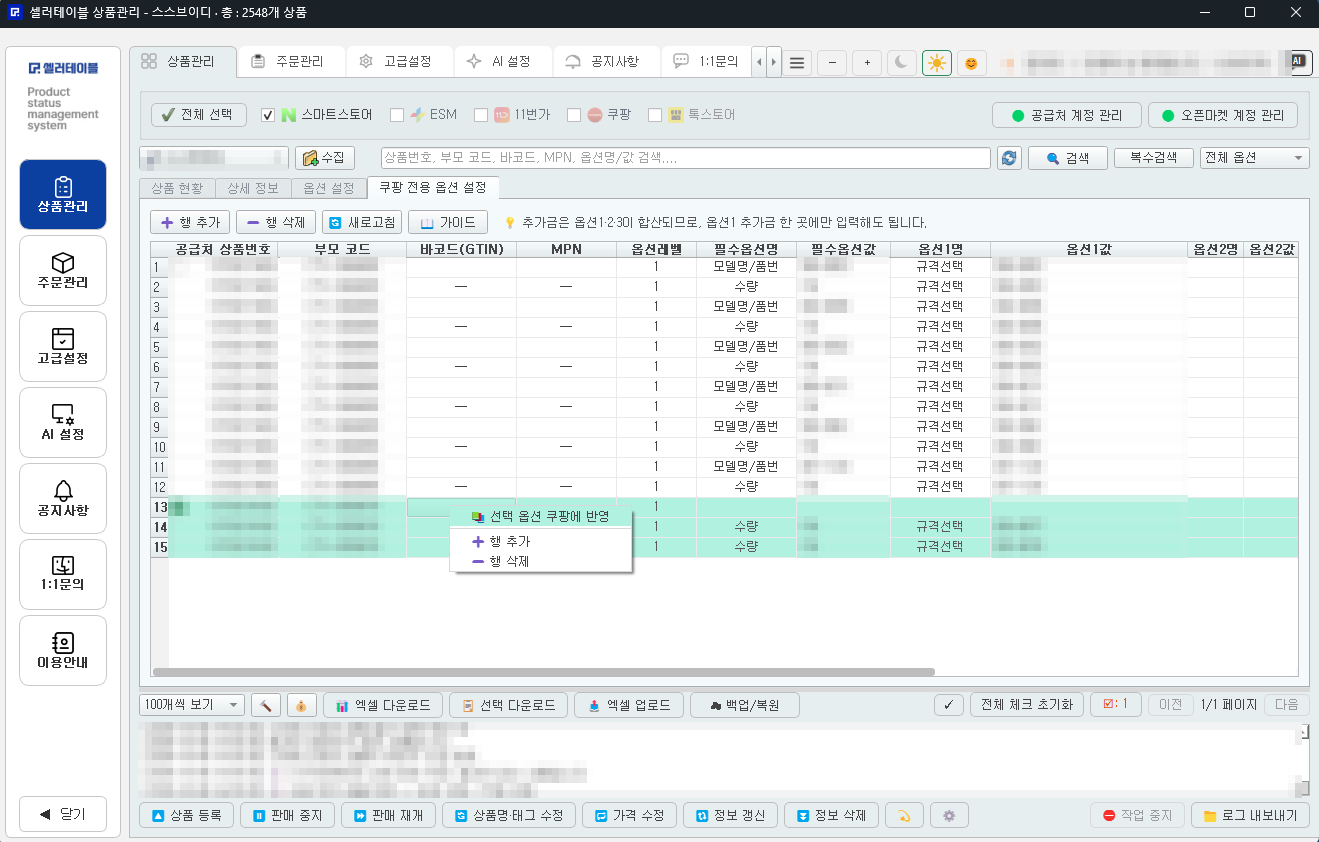Viewport: 1319px width, 842px height.
Task: Click the hamburger menu icon in the tab bar
Action: 797,63
